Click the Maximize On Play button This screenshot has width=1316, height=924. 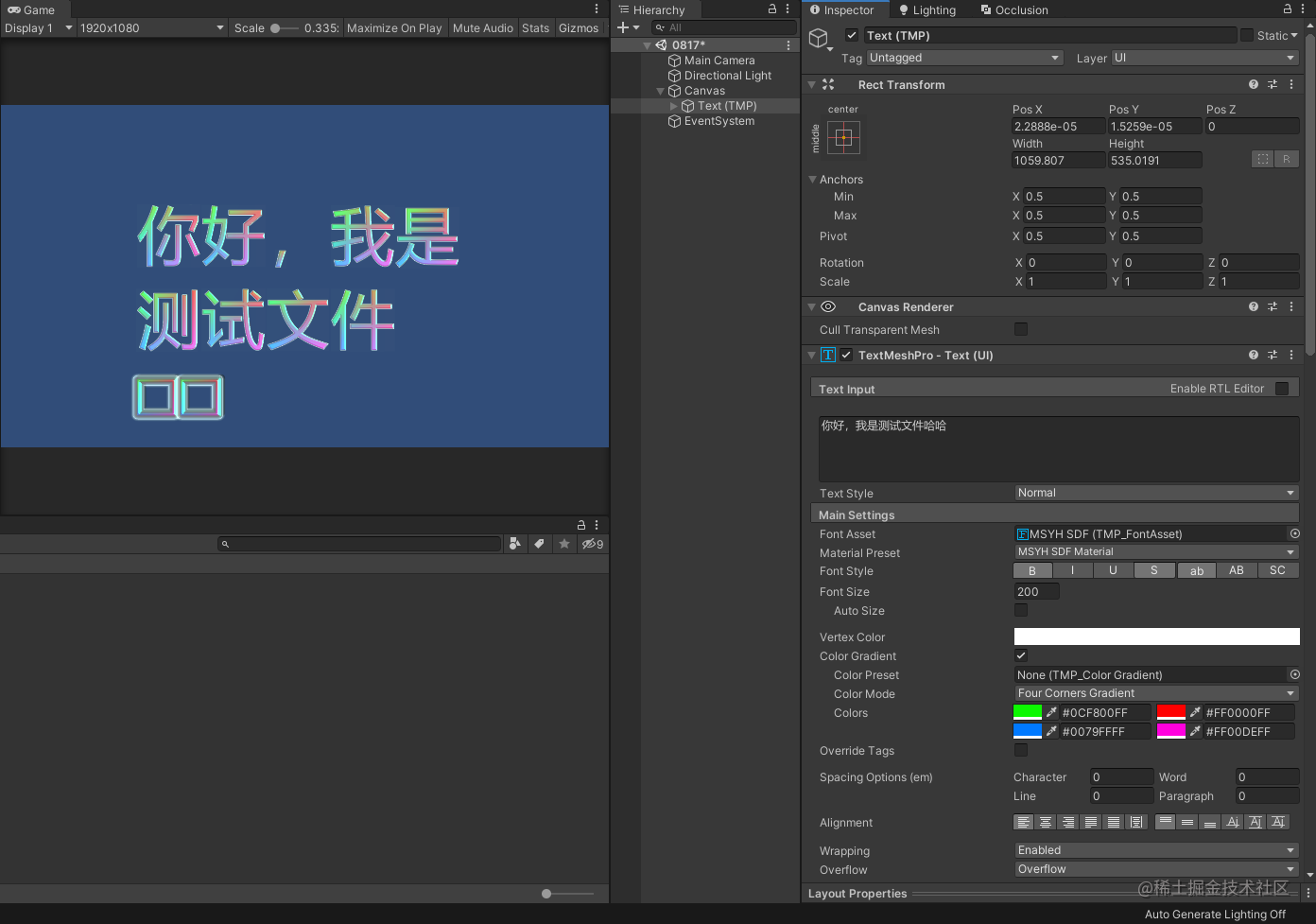pyautogui.click(x=394, y=27)
